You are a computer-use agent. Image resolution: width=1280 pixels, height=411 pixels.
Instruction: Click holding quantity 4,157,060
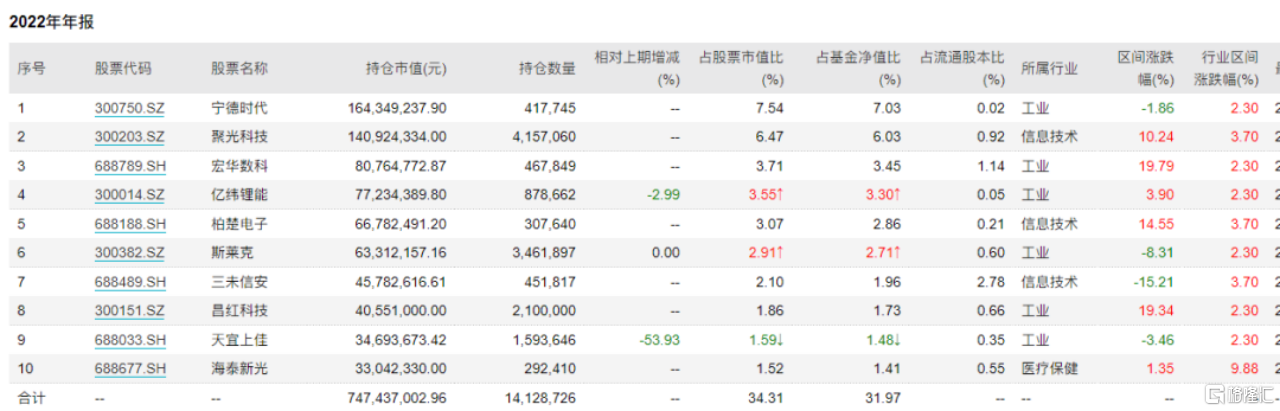click(x=544, y=136)
